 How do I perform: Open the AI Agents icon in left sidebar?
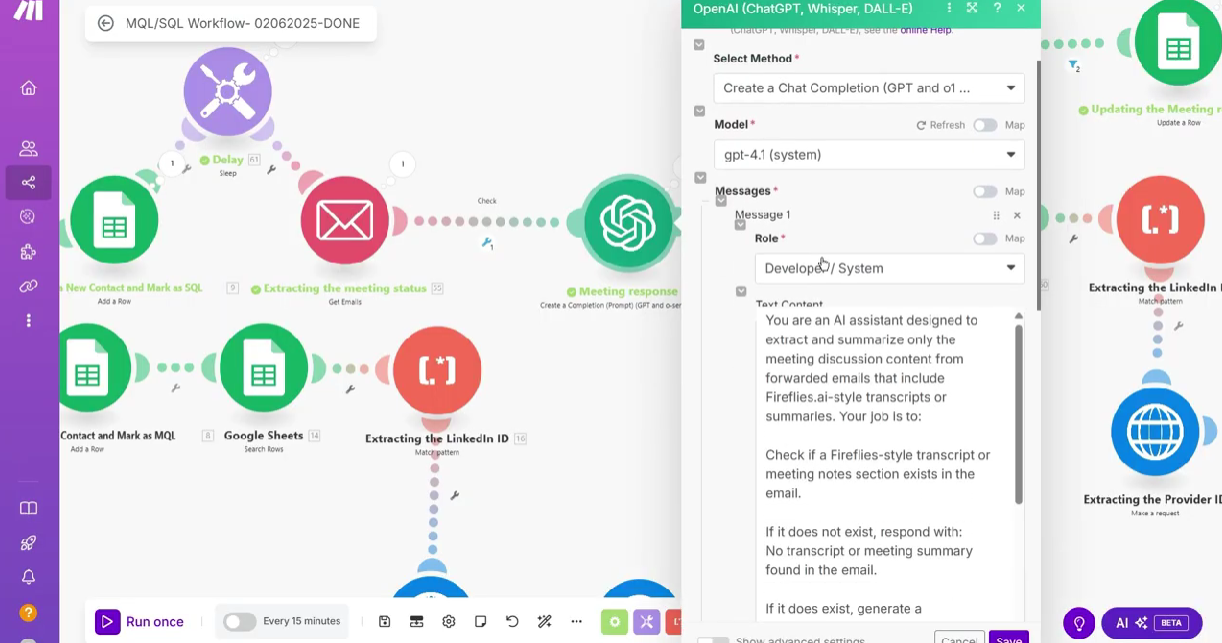(x=28, y=216)
